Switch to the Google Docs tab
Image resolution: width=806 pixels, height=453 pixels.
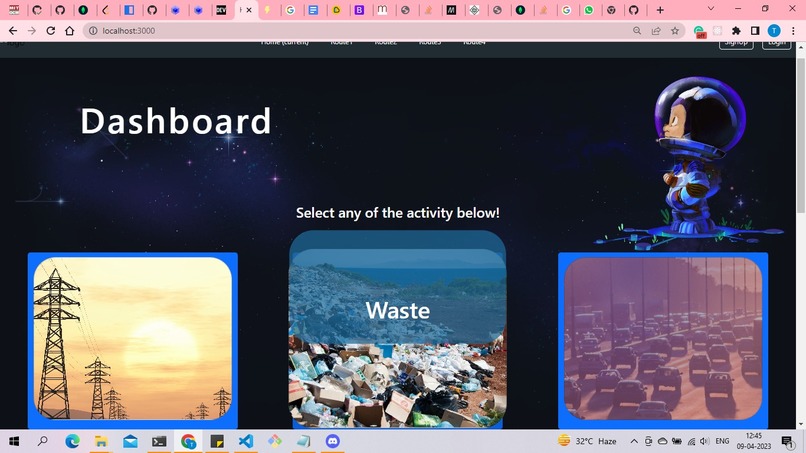tap(313, 10)
